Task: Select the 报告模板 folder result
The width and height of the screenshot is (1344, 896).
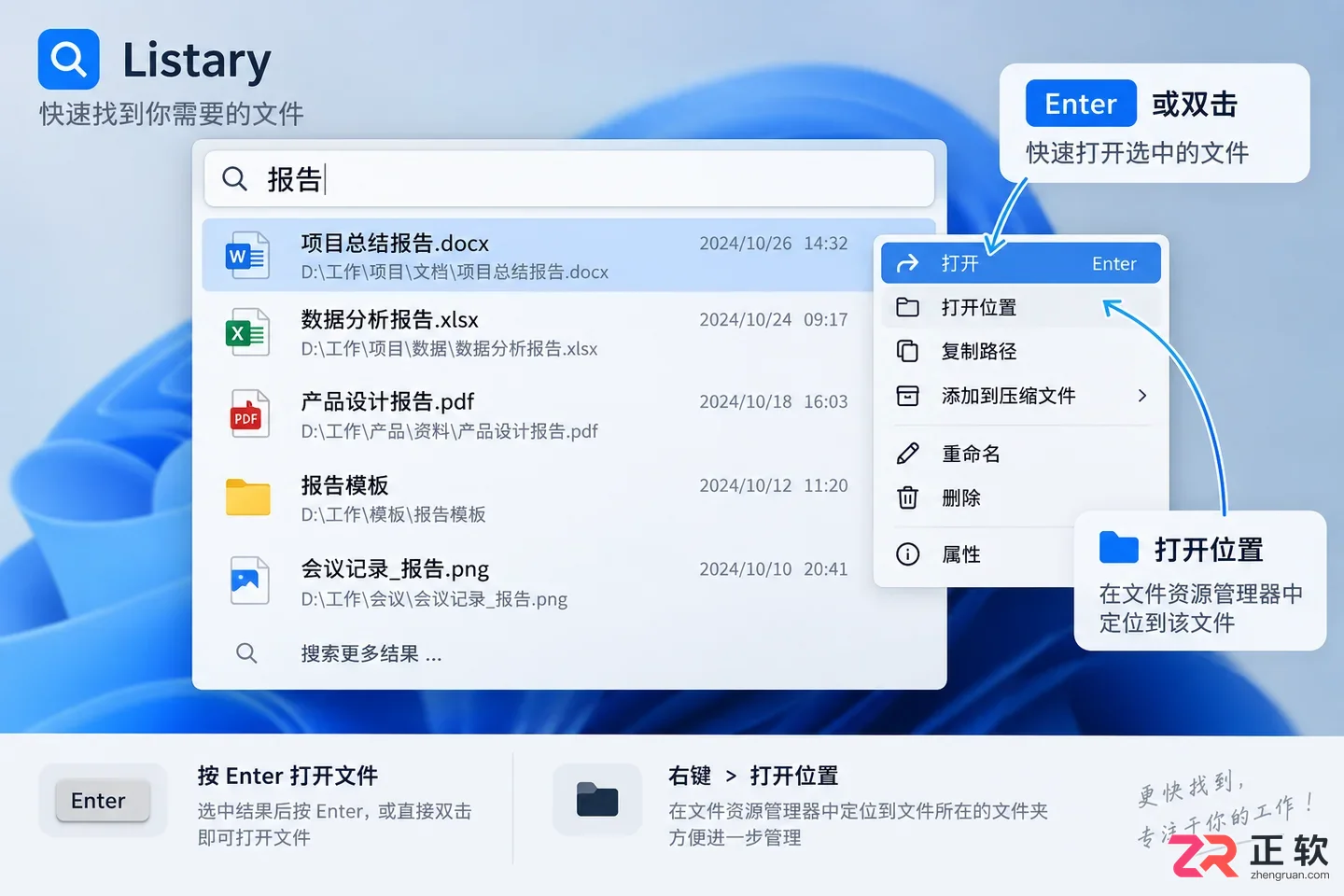Action: (x=538, y=498)
